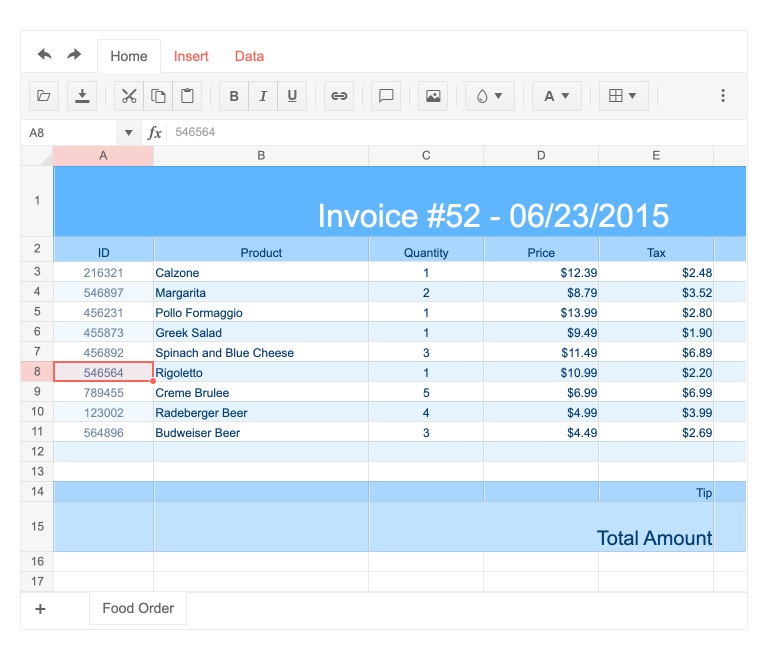Insert an image using picture icon
770x665 pixels.
(x=433, y=96)
